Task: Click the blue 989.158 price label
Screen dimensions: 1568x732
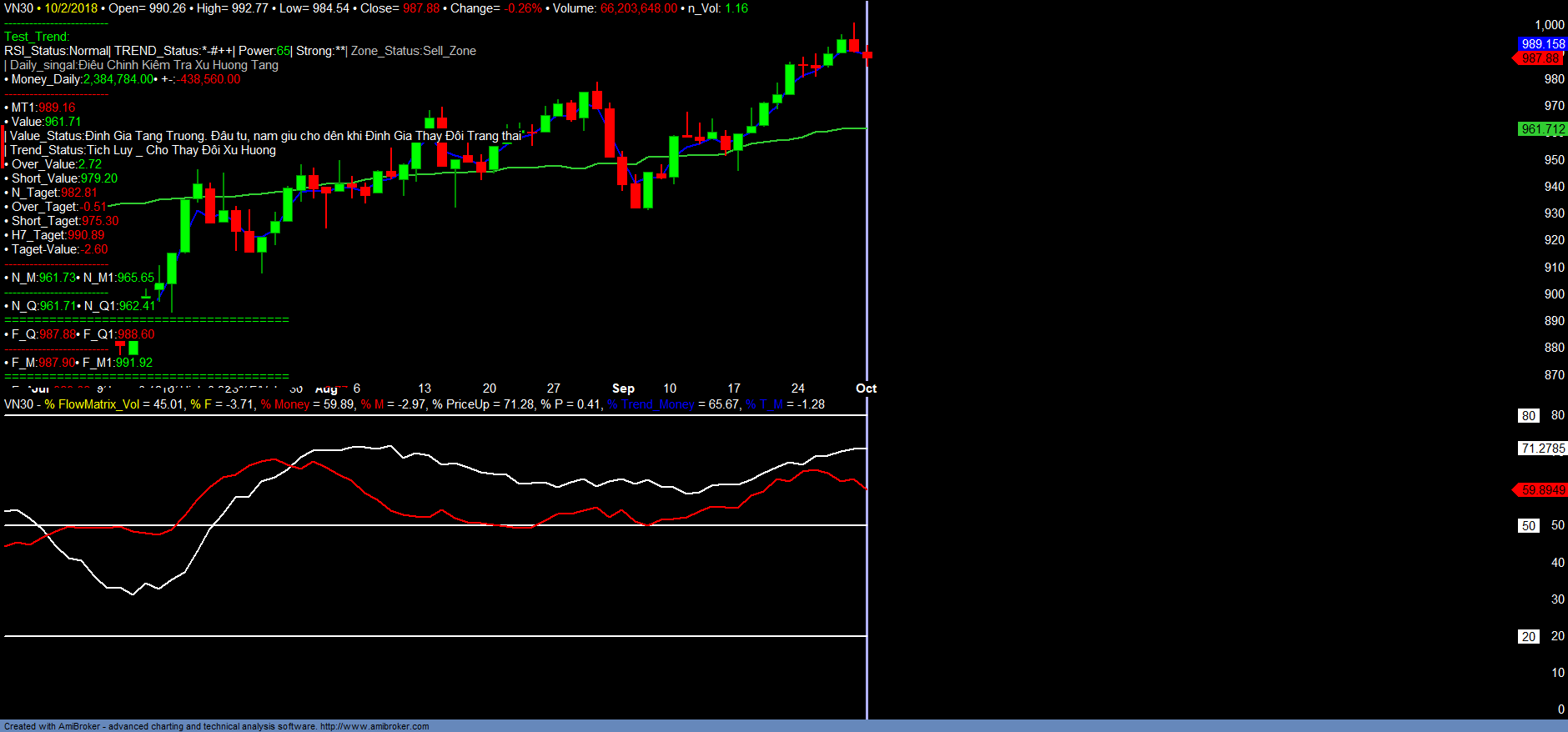Action: [1542, 44]
